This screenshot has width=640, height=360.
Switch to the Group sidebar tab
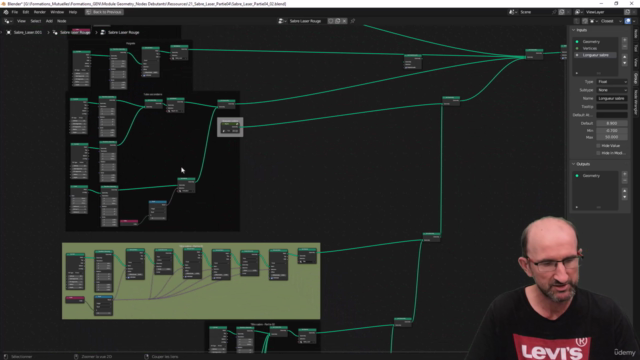click(636, 78)
